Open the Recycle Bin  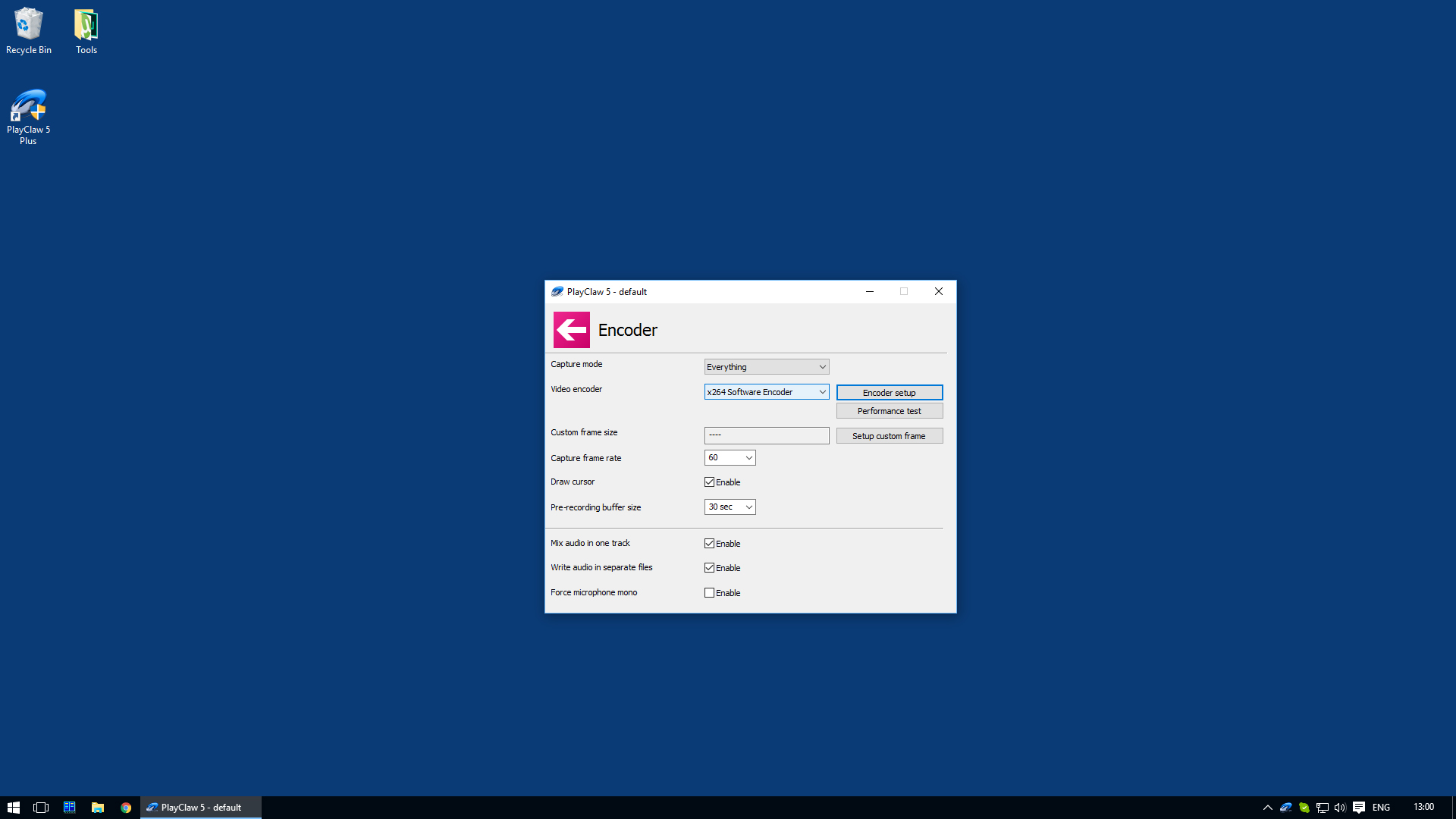point(28,23)
